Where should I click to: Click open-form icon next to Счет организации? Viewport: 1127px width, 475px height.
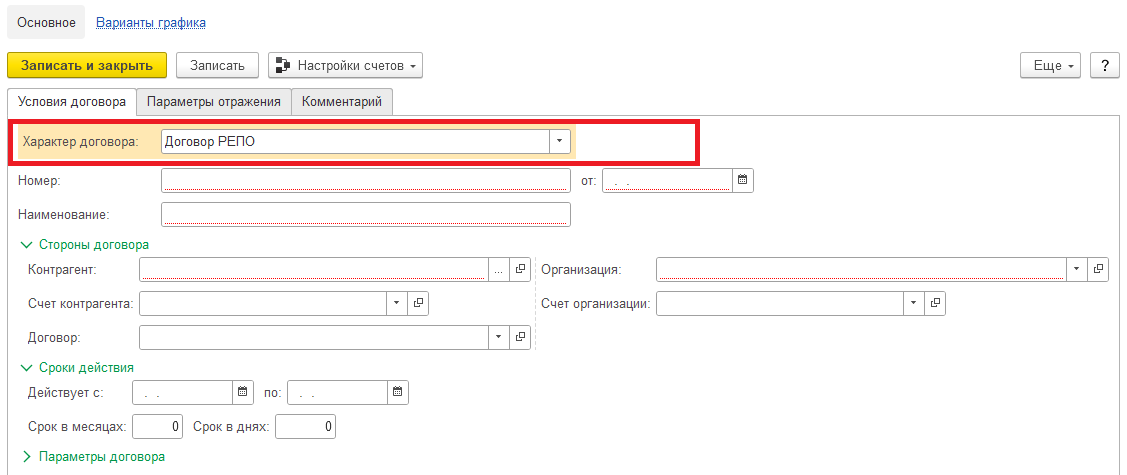tap(935, 303)
